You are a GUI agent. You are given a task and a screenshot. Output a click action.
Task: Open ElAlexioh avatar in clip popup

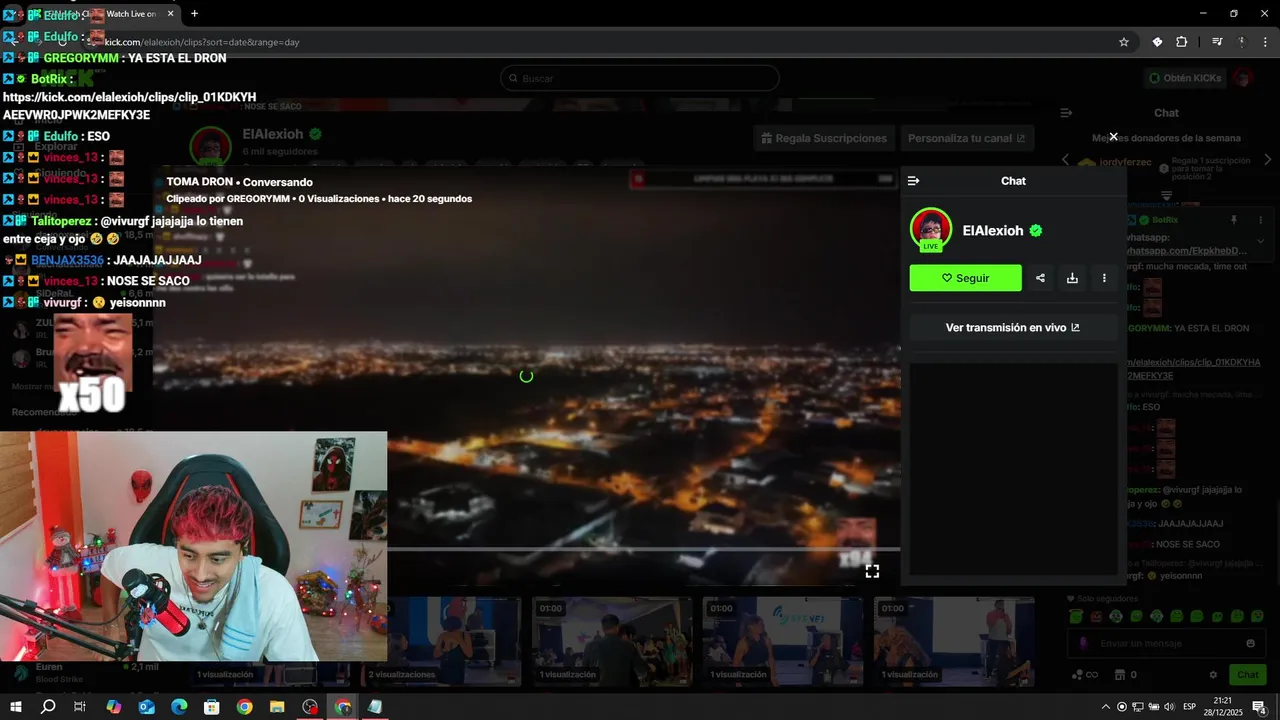pyautogui.click(x=931, y=230)
